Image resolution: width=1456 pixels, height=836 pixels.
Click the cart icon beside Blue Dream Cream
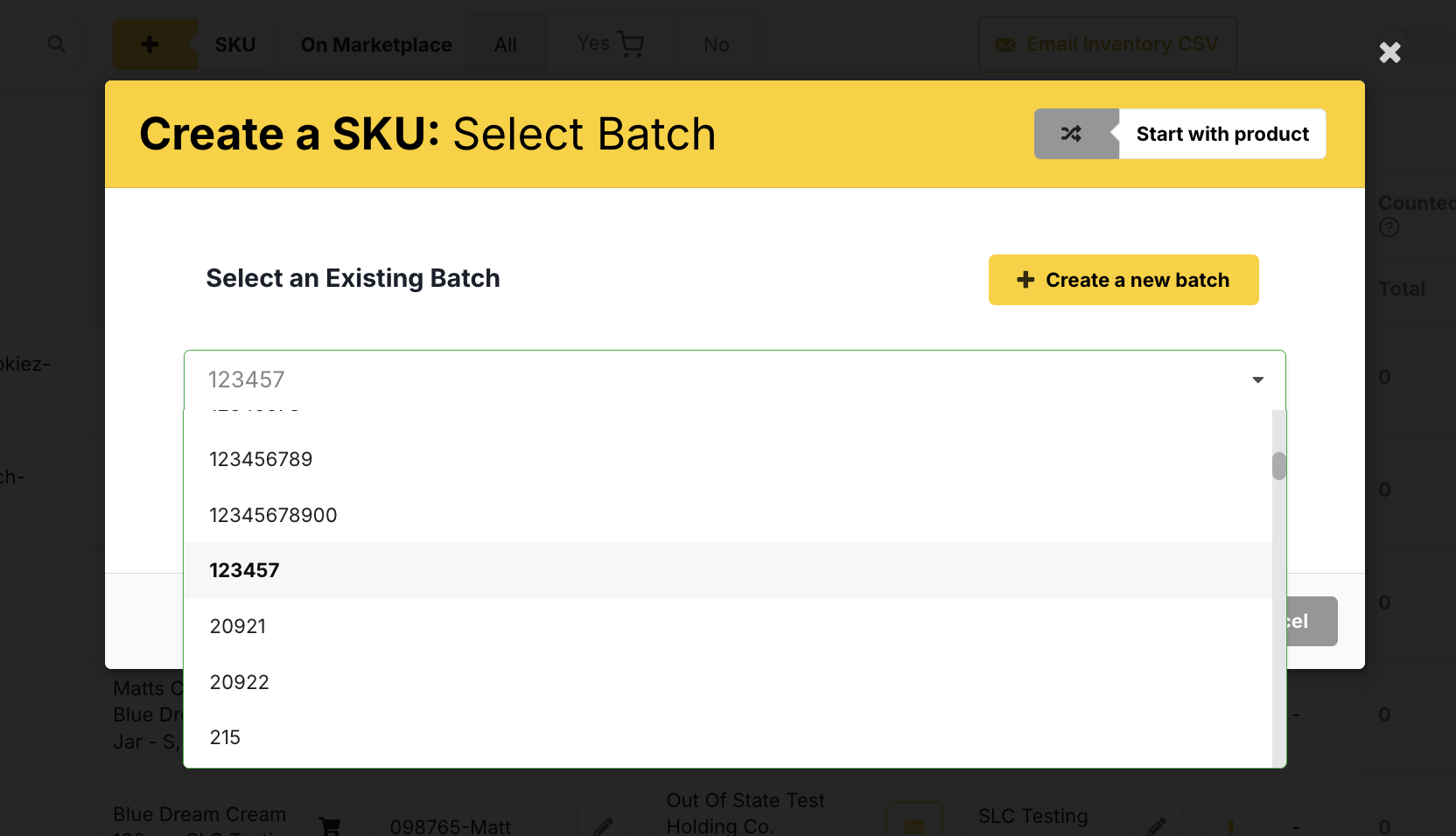(330, 825)
